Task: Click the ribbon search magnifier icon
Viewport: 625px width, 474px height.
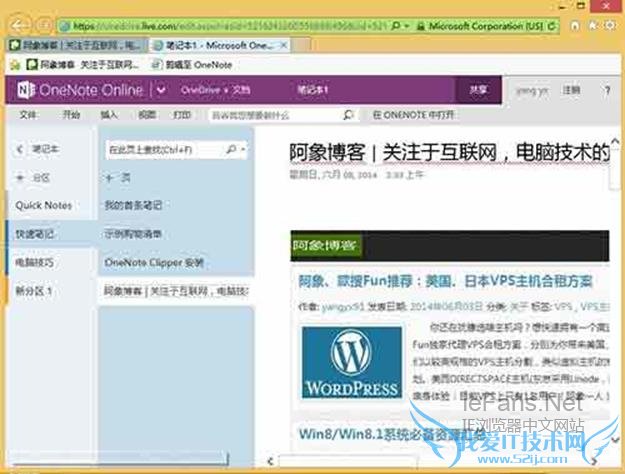Action: click(348, 115)
